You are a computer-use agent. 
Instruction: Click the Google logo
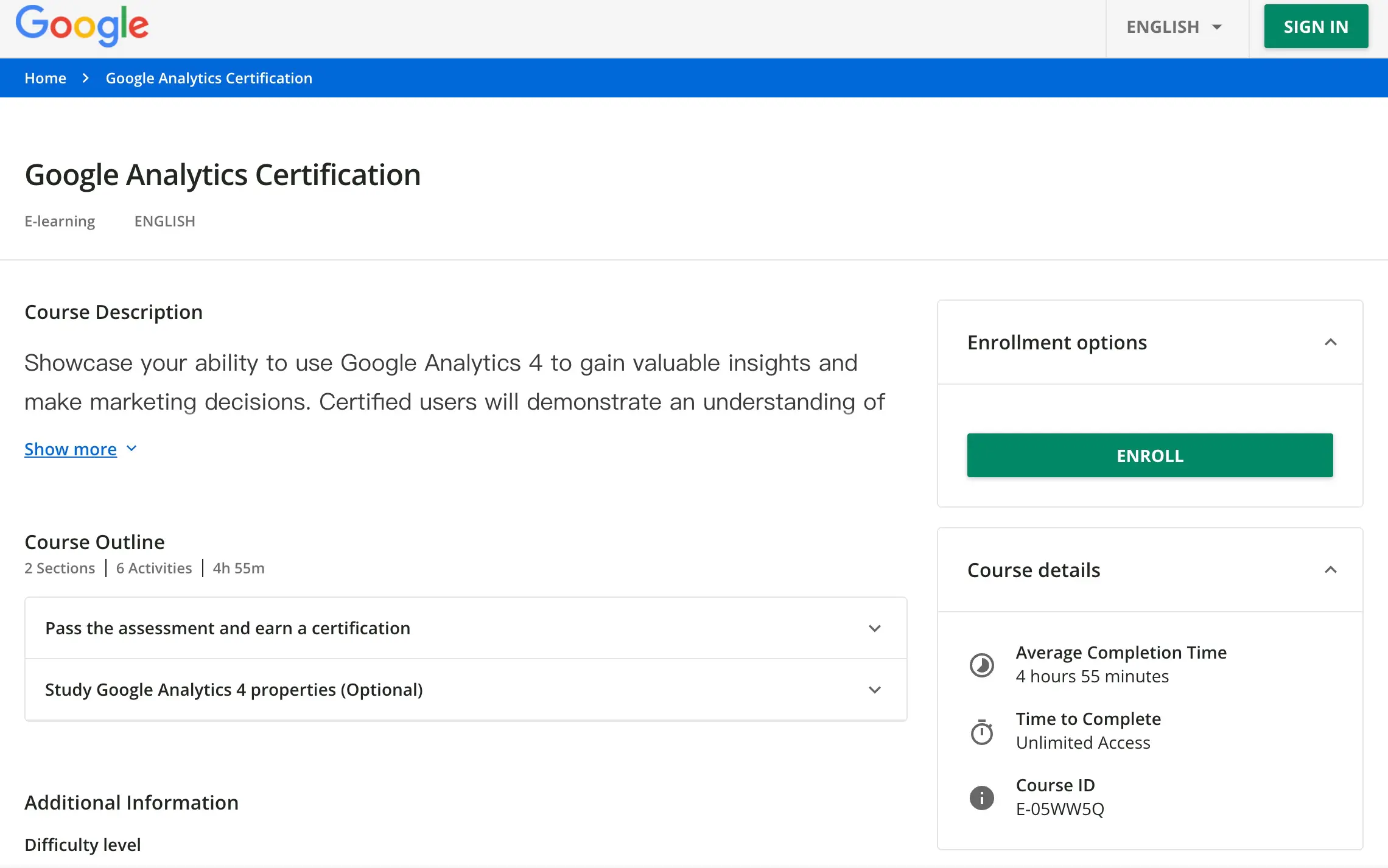point(82,26)
